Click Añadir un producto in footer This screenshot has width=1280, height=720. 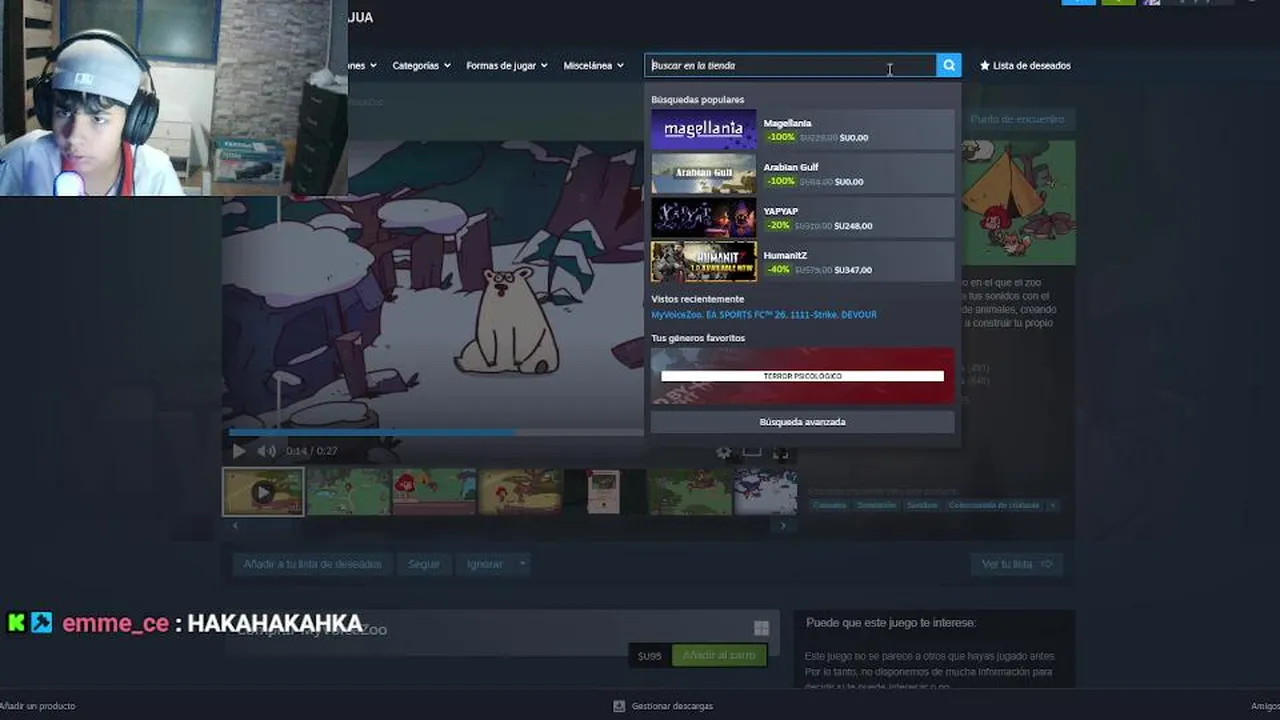38,706
